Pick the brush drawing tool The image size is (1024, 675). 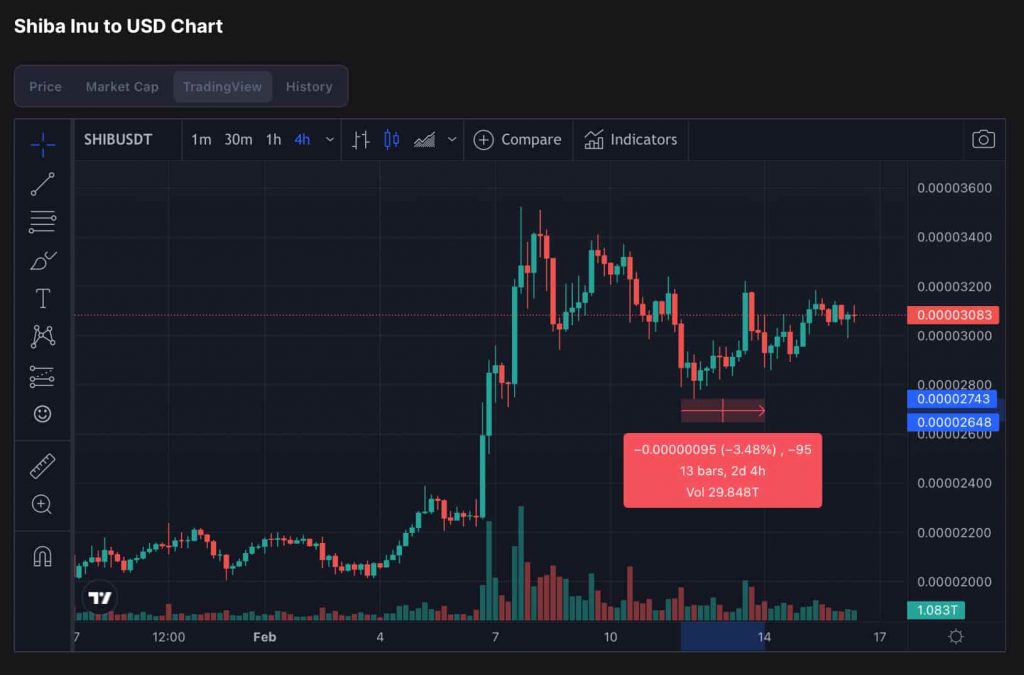click(43, 261)
